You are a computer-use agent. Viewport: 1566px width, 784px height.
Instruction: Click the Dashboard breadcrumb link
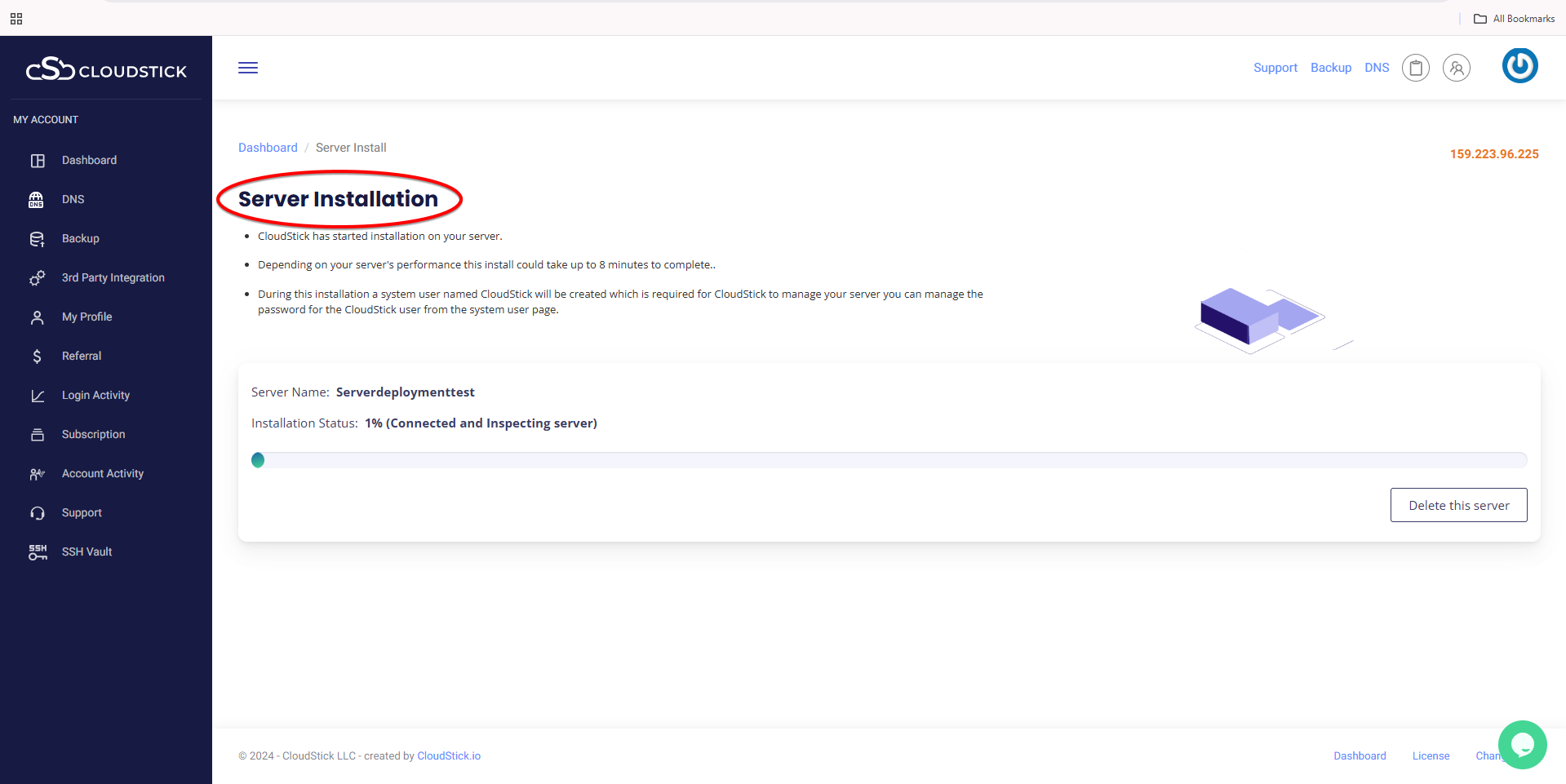click(268, 148)
